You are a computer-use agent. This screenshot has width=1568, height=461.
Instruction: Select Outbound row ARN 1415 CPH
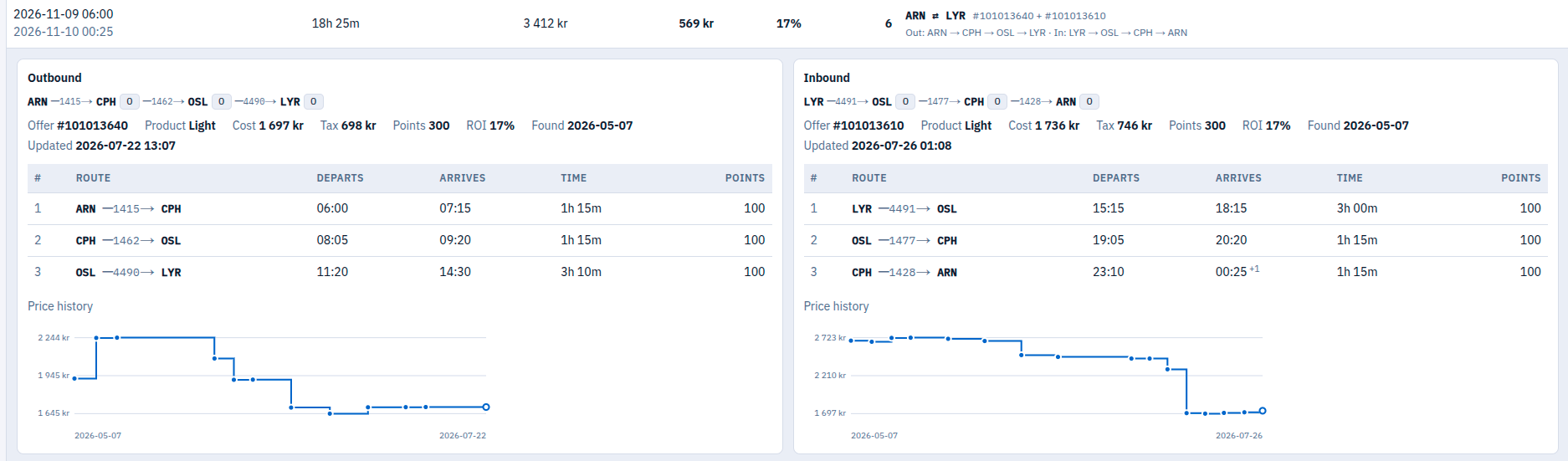coord(400,208)
